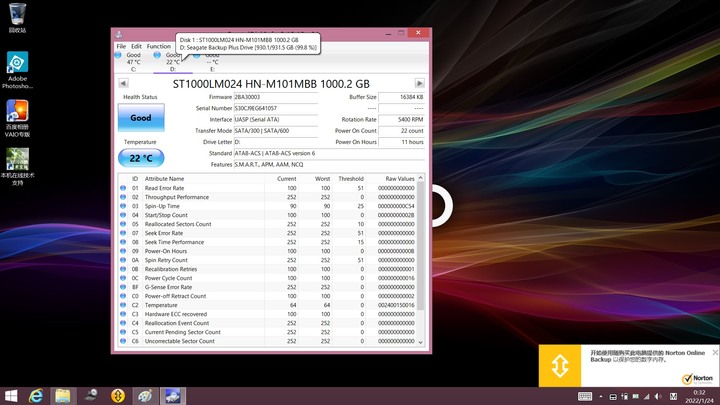
Task: Click the Uncorrectable Sector Count status orb
Action: pyautogui.click(x=123, y=341)
